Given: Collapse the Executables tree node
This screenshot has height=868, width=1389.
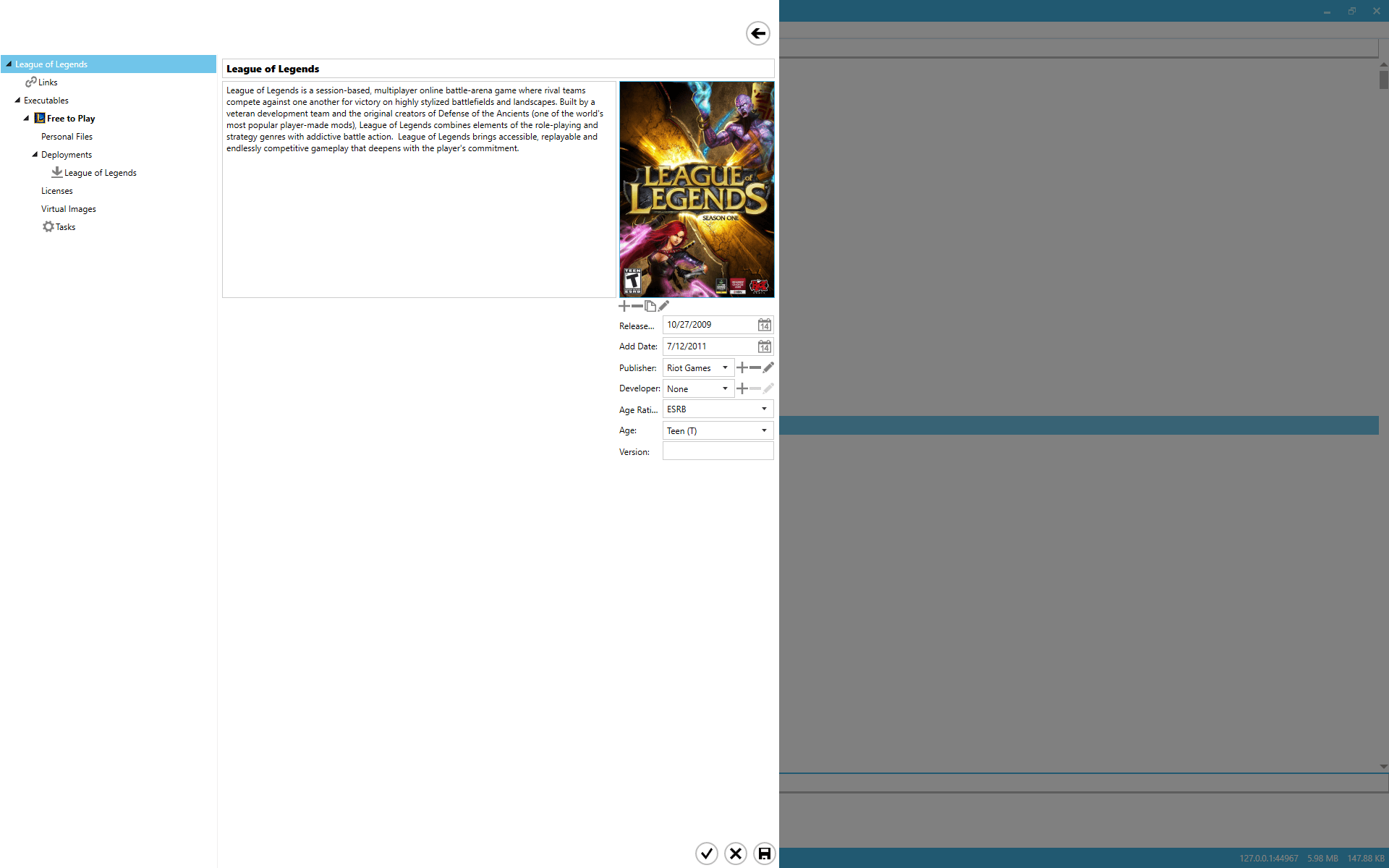Looking at the screenshot, I should [x=17, y=100].
